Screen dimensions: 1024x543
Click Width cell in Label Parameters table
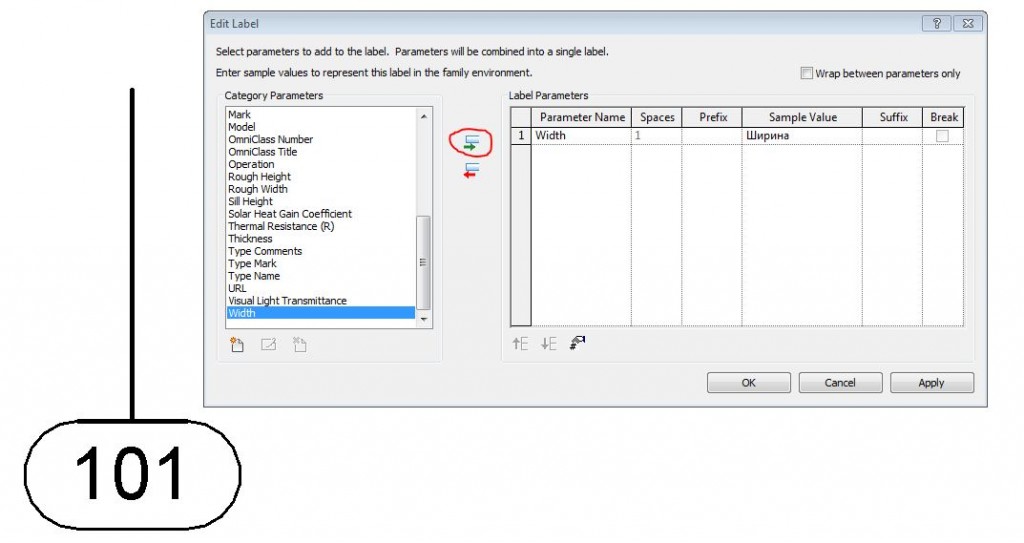click(x=581, y=135)
